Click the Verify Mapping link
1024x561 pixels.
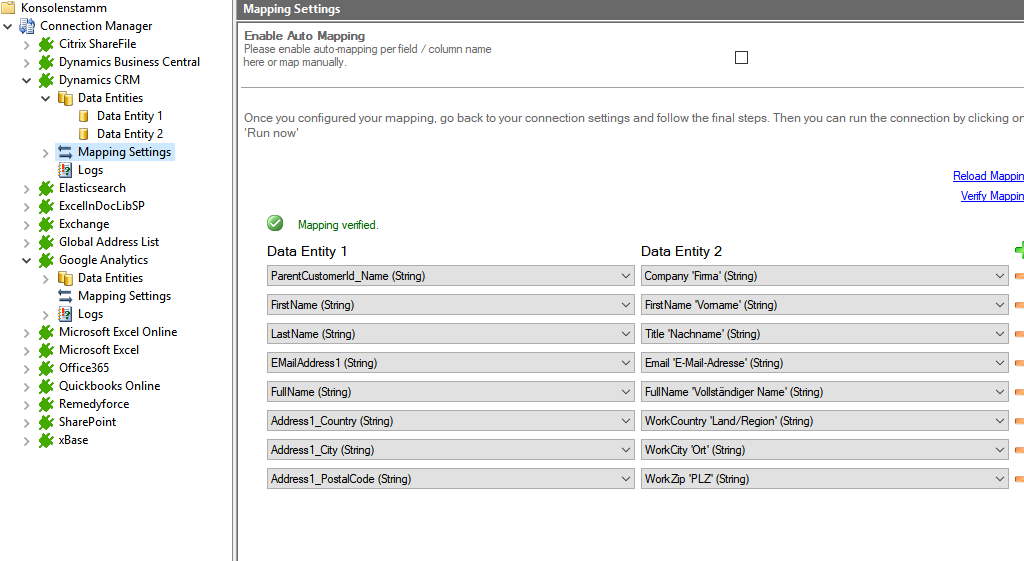991,196
